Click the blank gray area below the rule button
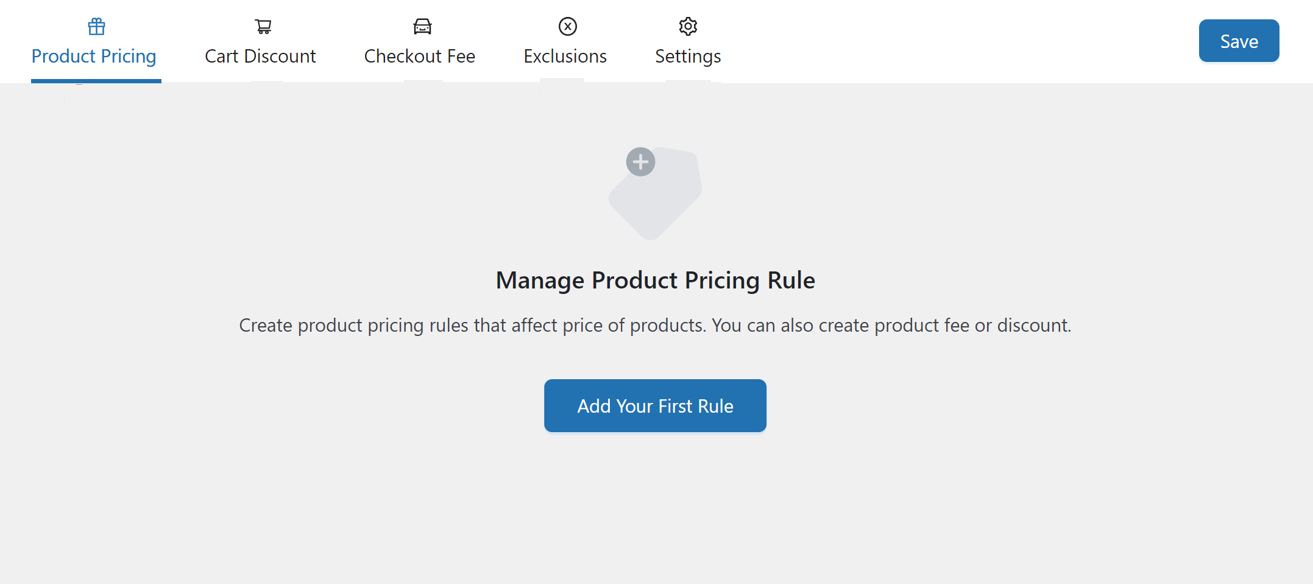Image resolution: width=1313 pixels, height=584 pixels. pos(655,510)
